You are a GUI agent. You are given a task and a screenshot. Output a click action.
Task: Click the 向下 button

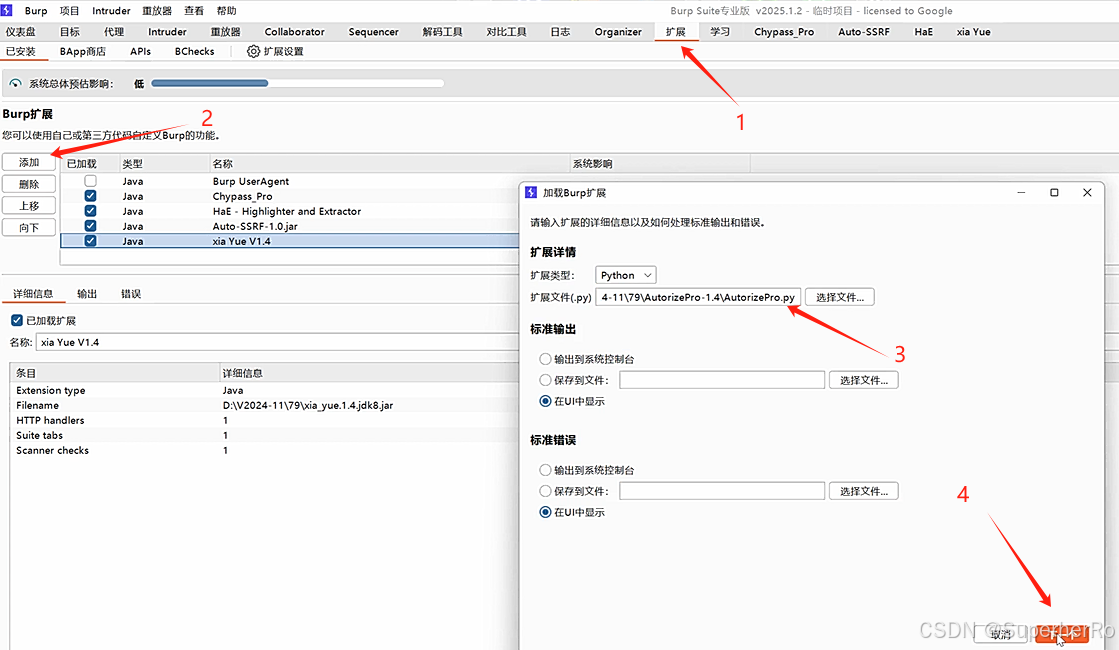click(29, 228)
